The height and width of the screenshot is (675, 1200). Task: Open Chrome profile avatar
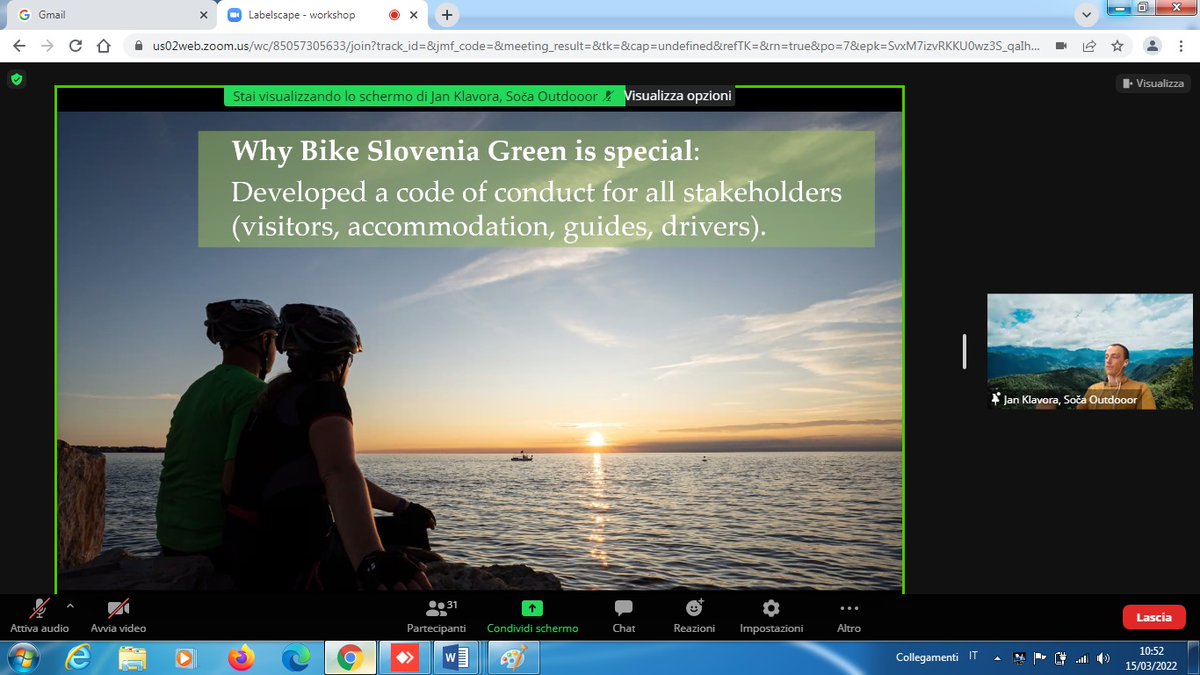coord(1153,46)
